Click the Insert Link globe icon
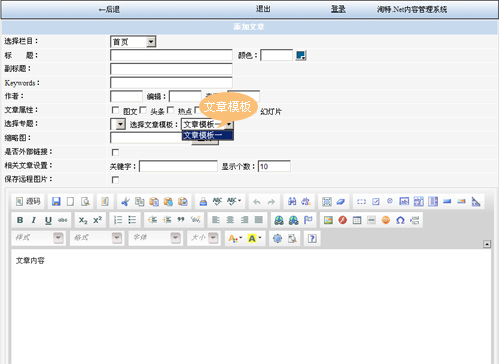Screen dimensions: 500x364 pos(279,220)
